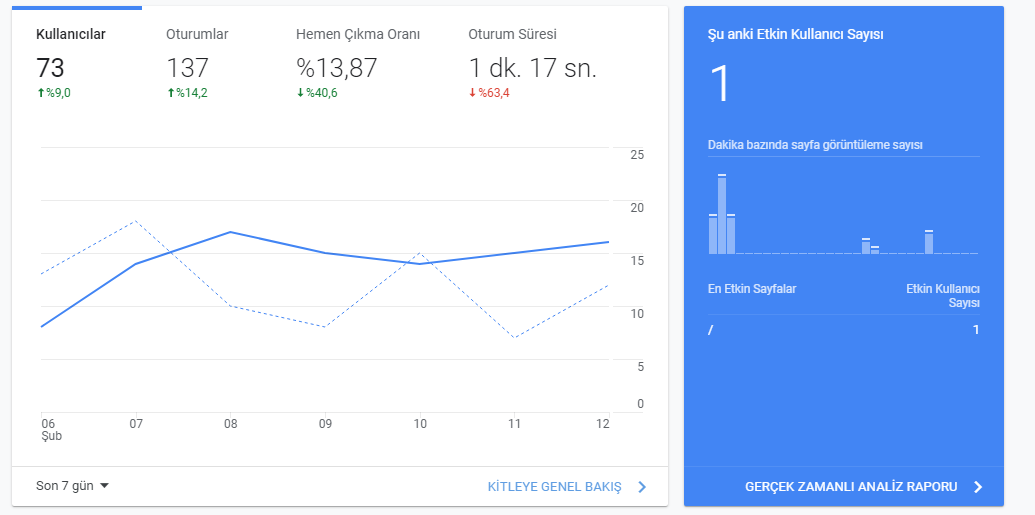Click the red down arrow under Oturum Süresi
This screenshot has width=1035, height=515.
click(473, 93)
